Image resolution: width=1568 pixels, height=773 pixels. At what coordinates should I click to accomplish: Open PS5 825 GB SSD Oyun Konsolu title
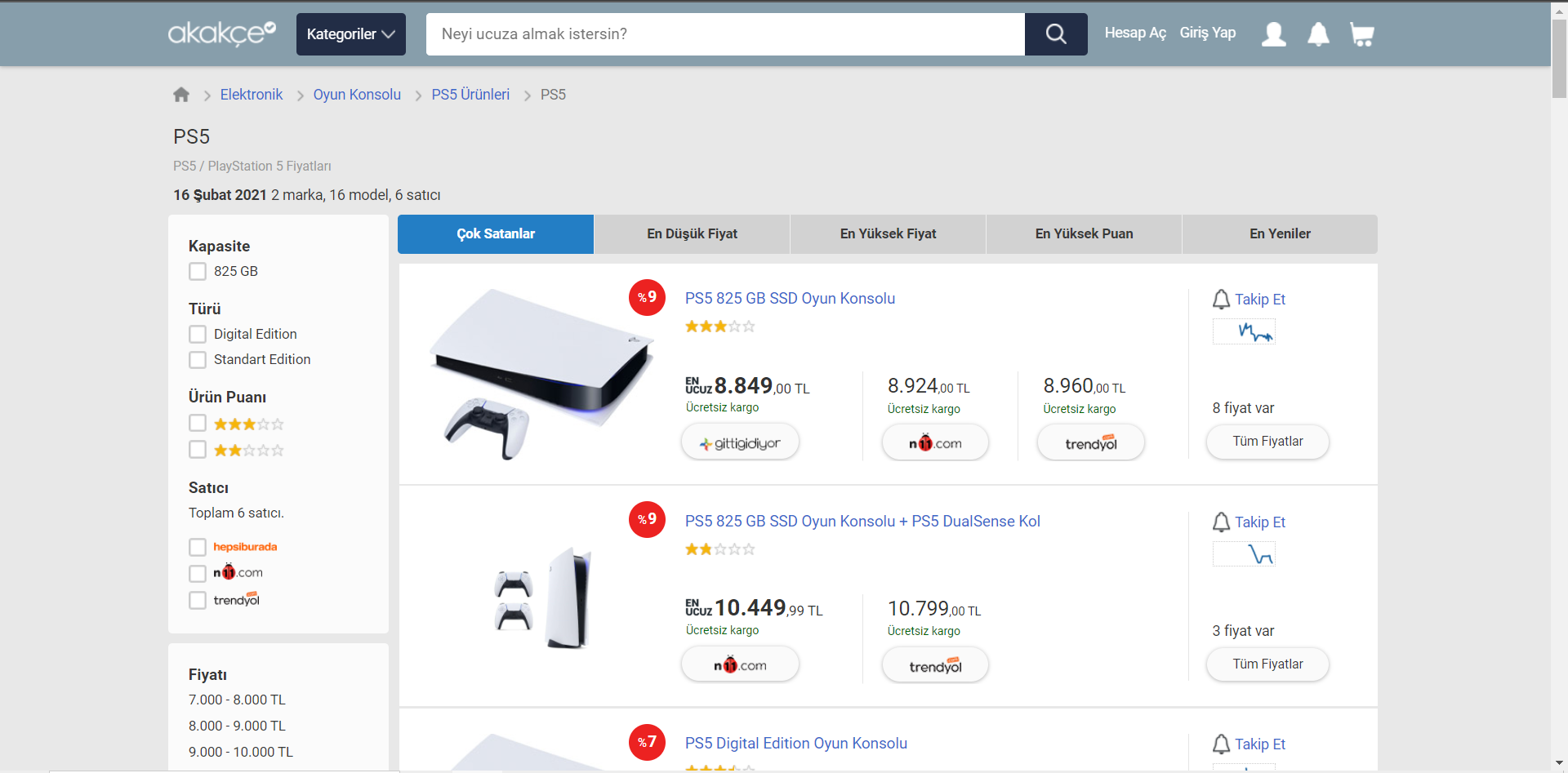point(790,299)
